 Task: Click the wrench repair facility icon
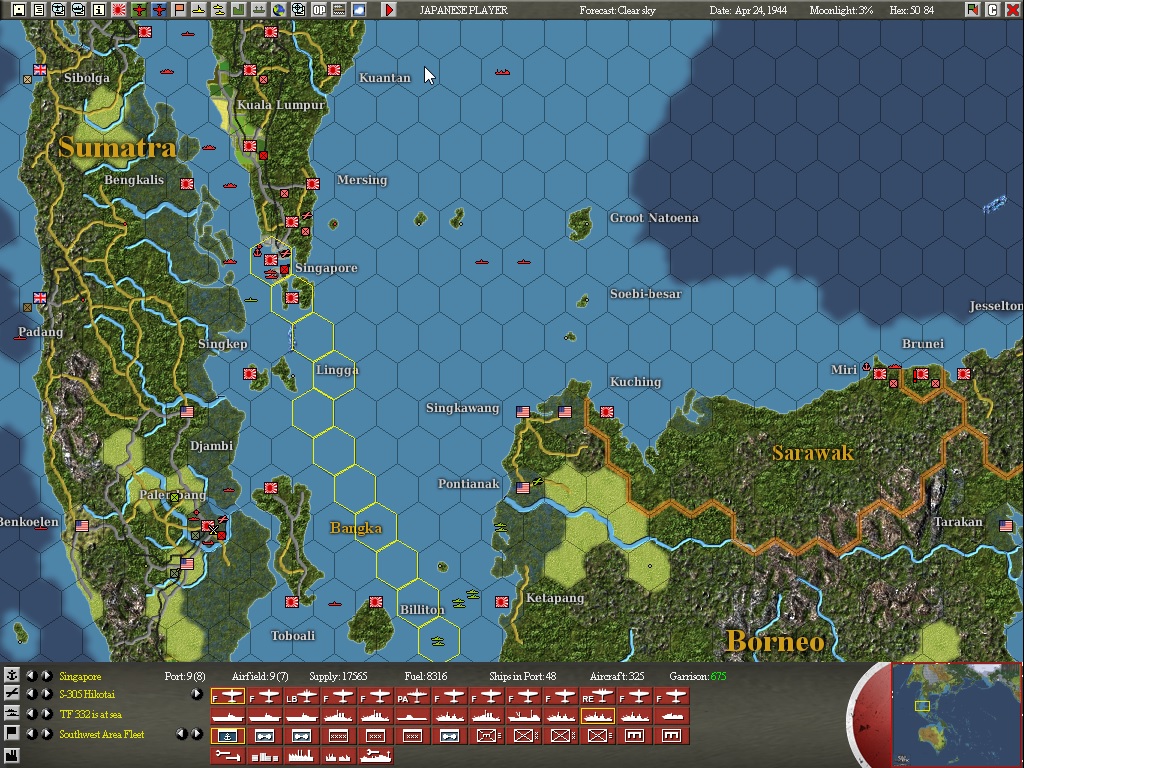tap(228, 756)
